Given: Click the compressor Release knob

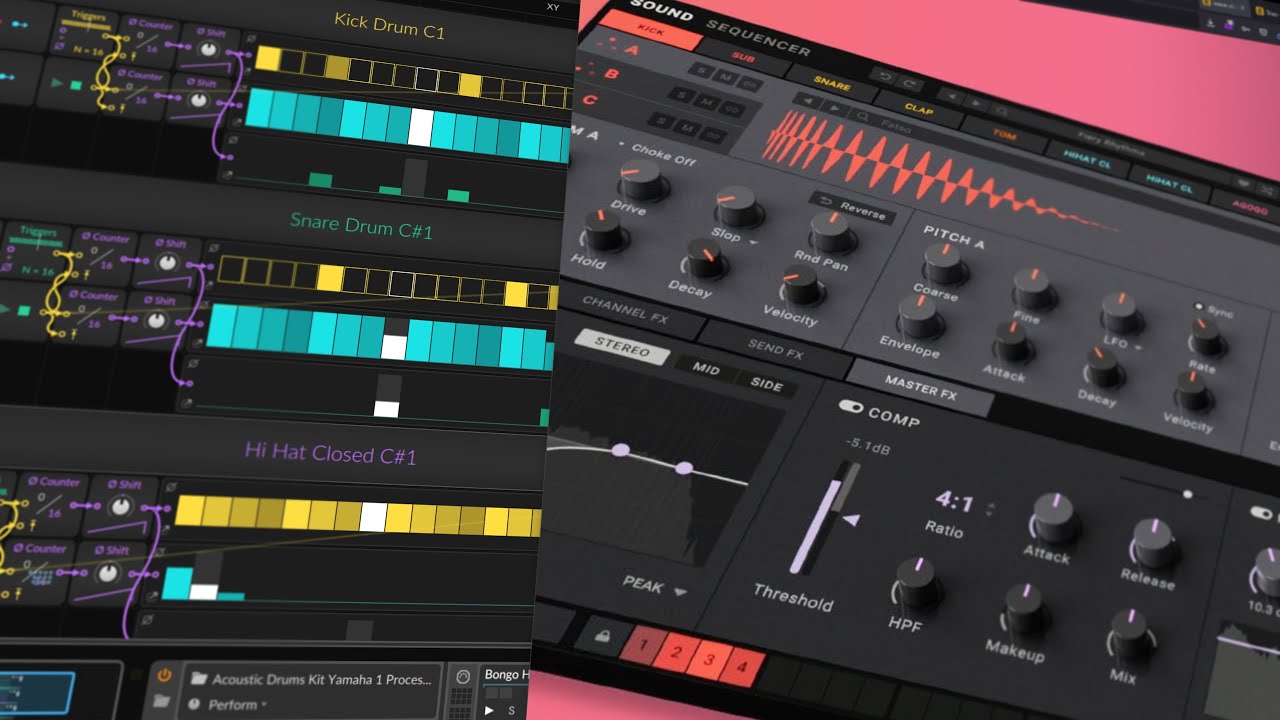Looking at the screenshot, I should 1154,543.
